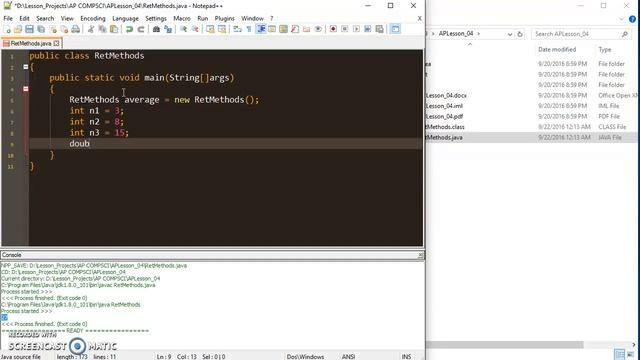Viewport: 640px width, 360px height.
Task: Click the Print toolbar icon
Action: coord(76,29)
